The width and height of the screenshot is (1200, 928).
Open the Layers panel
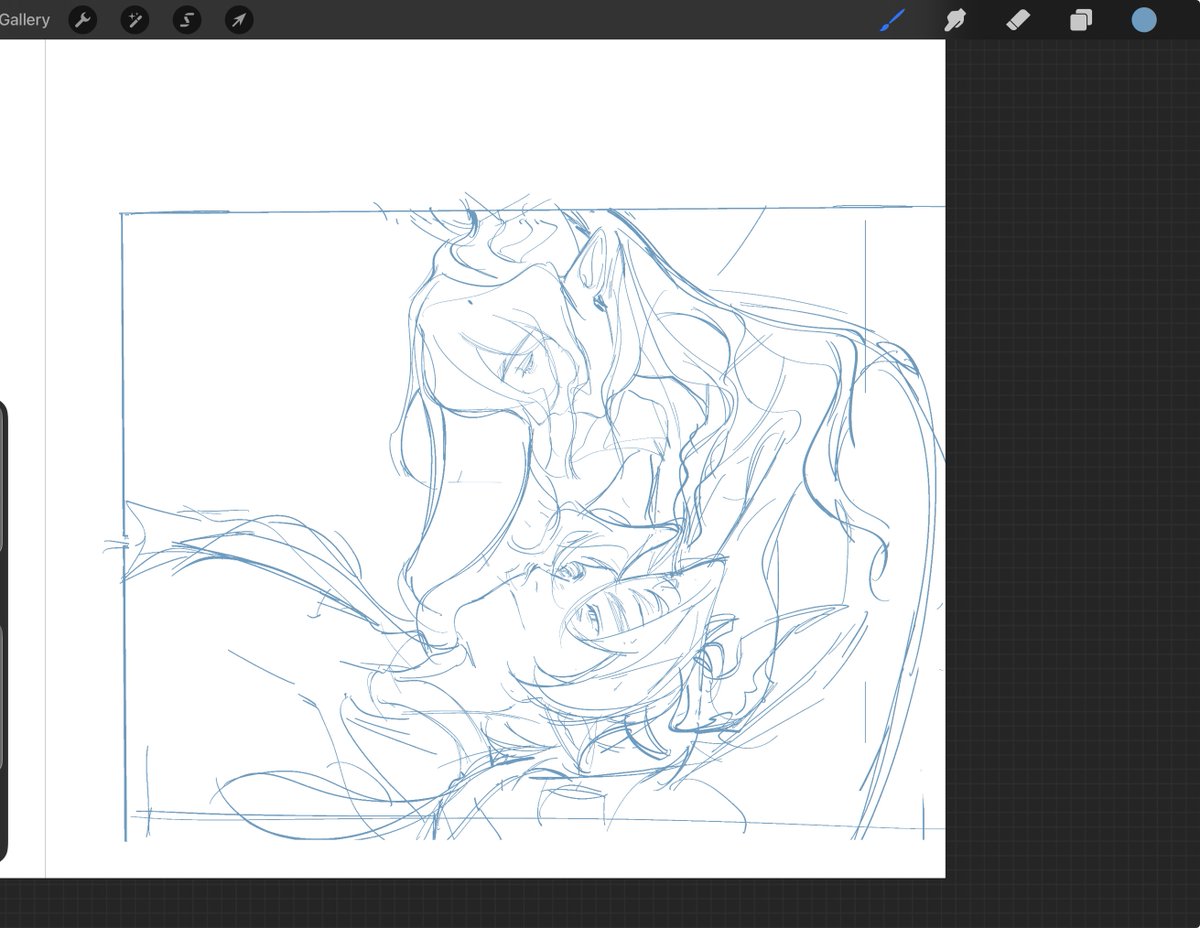point(1081,20)
